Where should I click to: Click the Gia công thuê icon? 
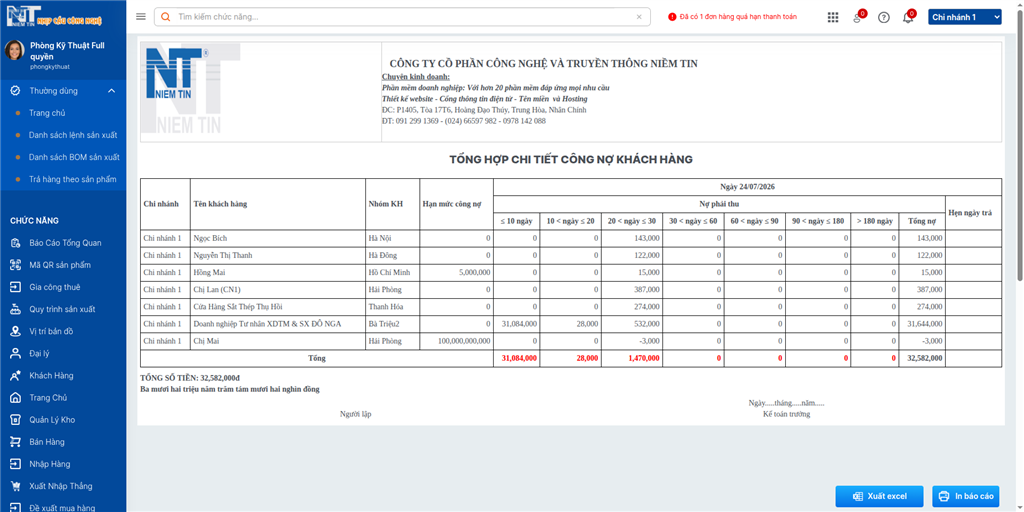coord(15,287)
